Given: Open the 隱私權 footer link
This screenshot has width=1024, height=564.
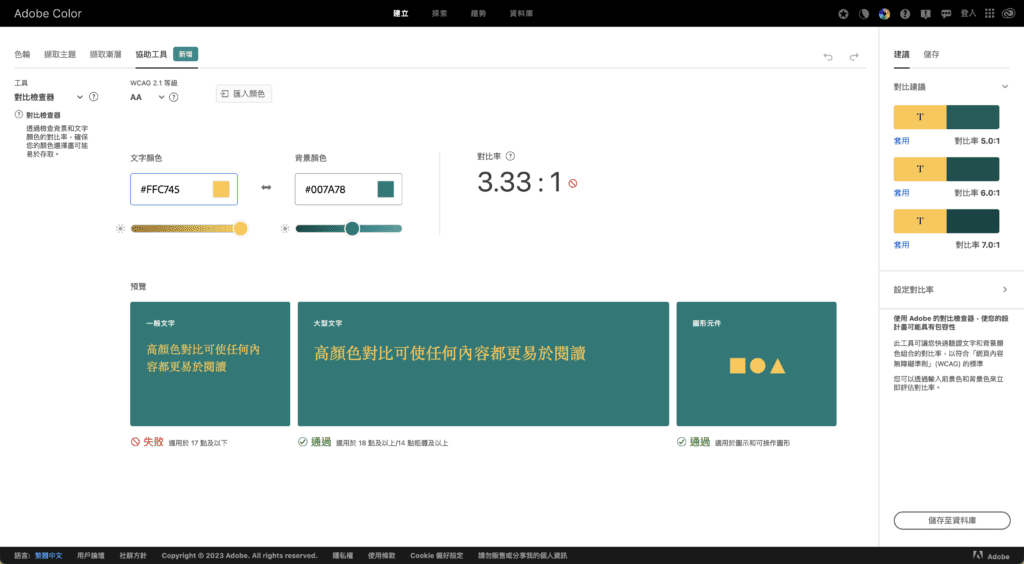Looking at the screenshot, I should (343, 556).
